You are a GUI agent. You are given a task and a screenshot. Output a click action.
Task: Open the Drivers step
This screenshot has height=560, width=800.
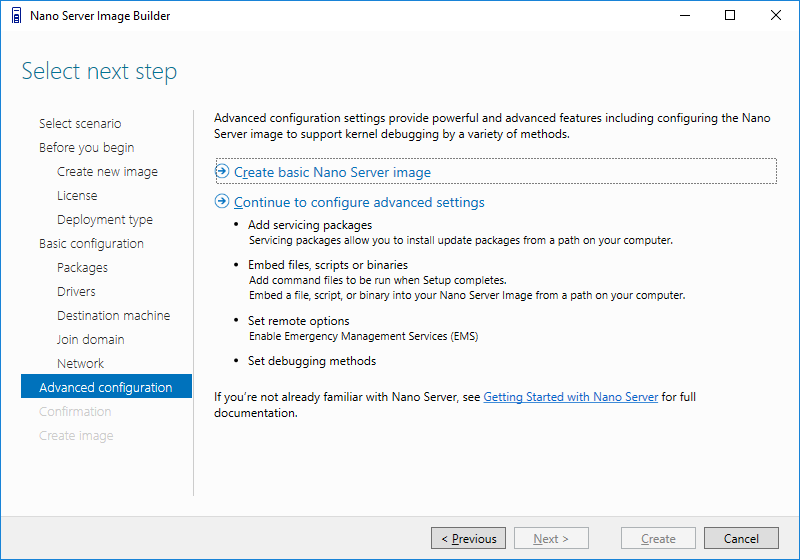coord(76,291)
